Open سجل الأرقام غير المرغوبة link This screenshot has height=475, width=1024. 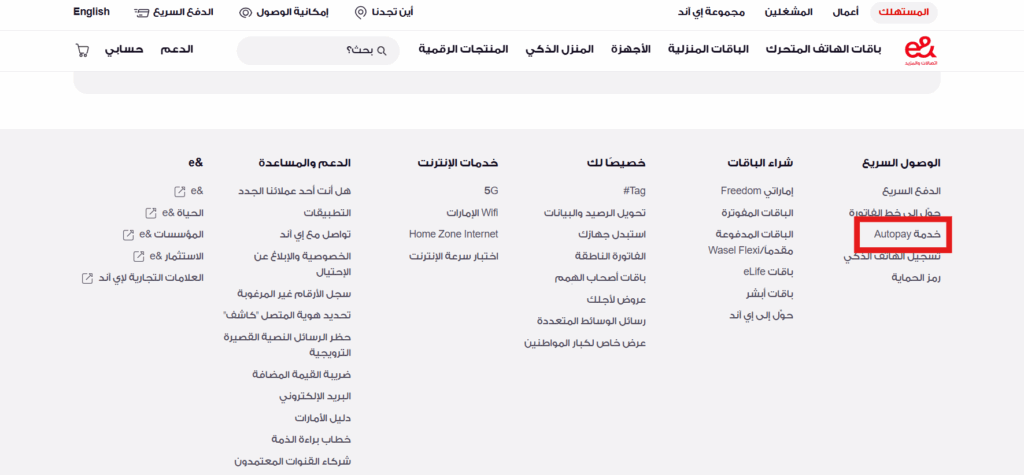[x=294, y=293]
